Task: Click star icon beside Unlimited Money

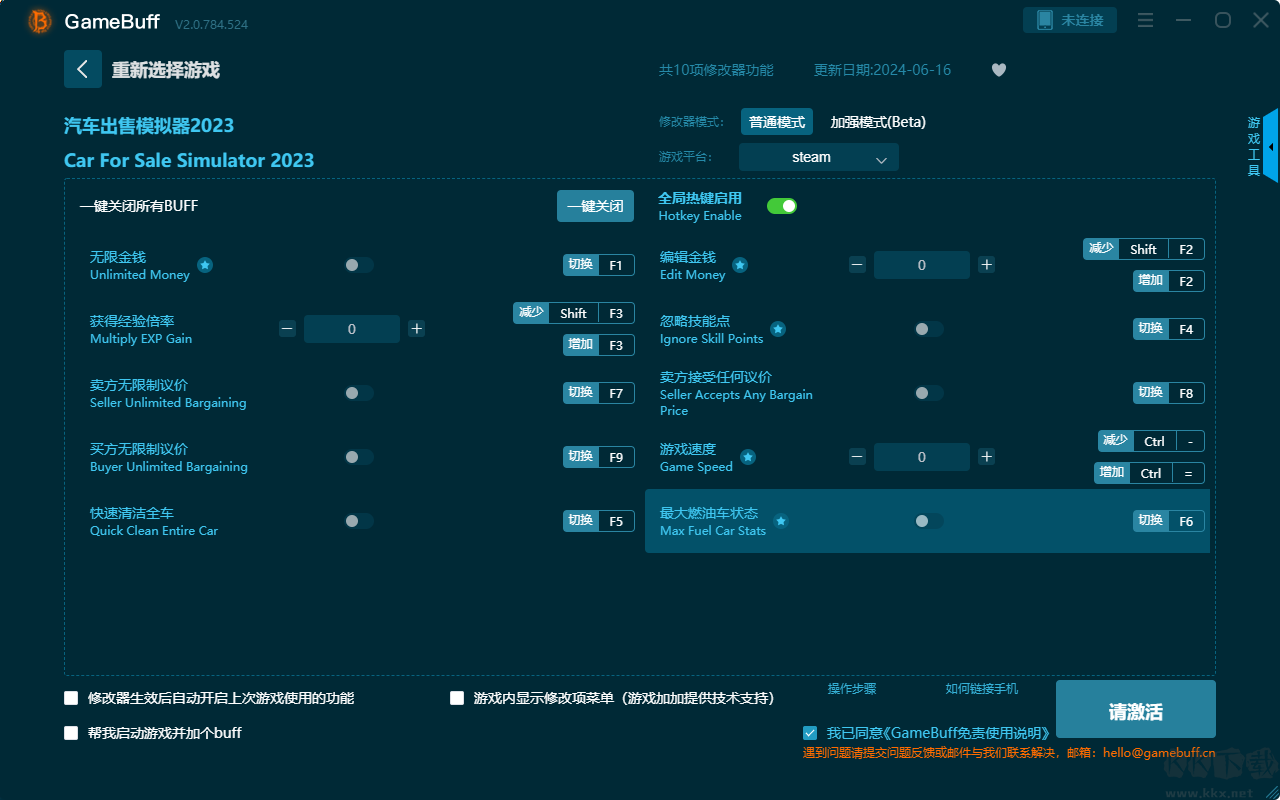Action: pos(205,265)
